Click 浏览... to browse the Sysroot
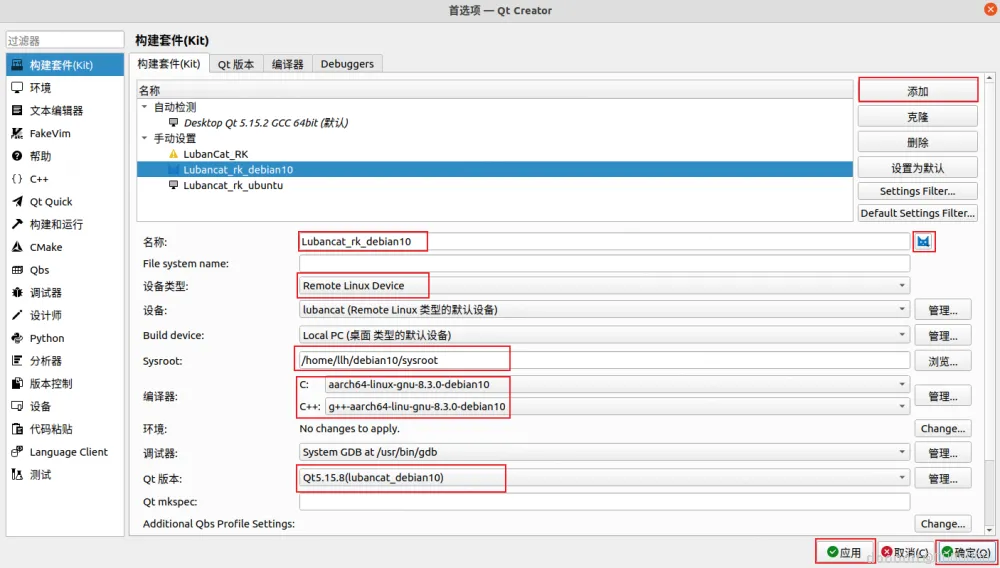The image size is (1000, 568). (x=943, y=361)
